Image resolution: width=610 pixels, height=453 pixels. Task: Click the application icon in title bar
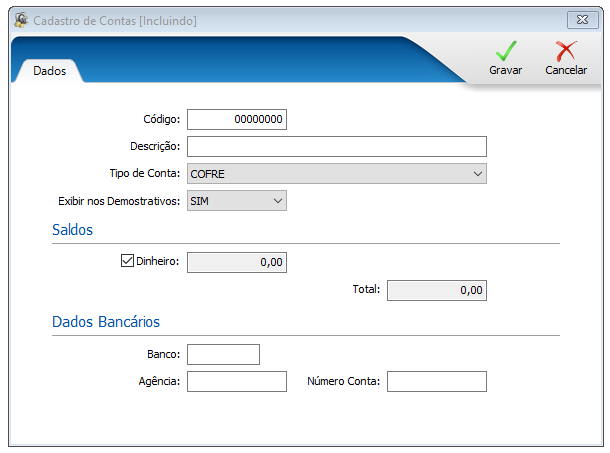pyautogui.click(x=20, y=19)
